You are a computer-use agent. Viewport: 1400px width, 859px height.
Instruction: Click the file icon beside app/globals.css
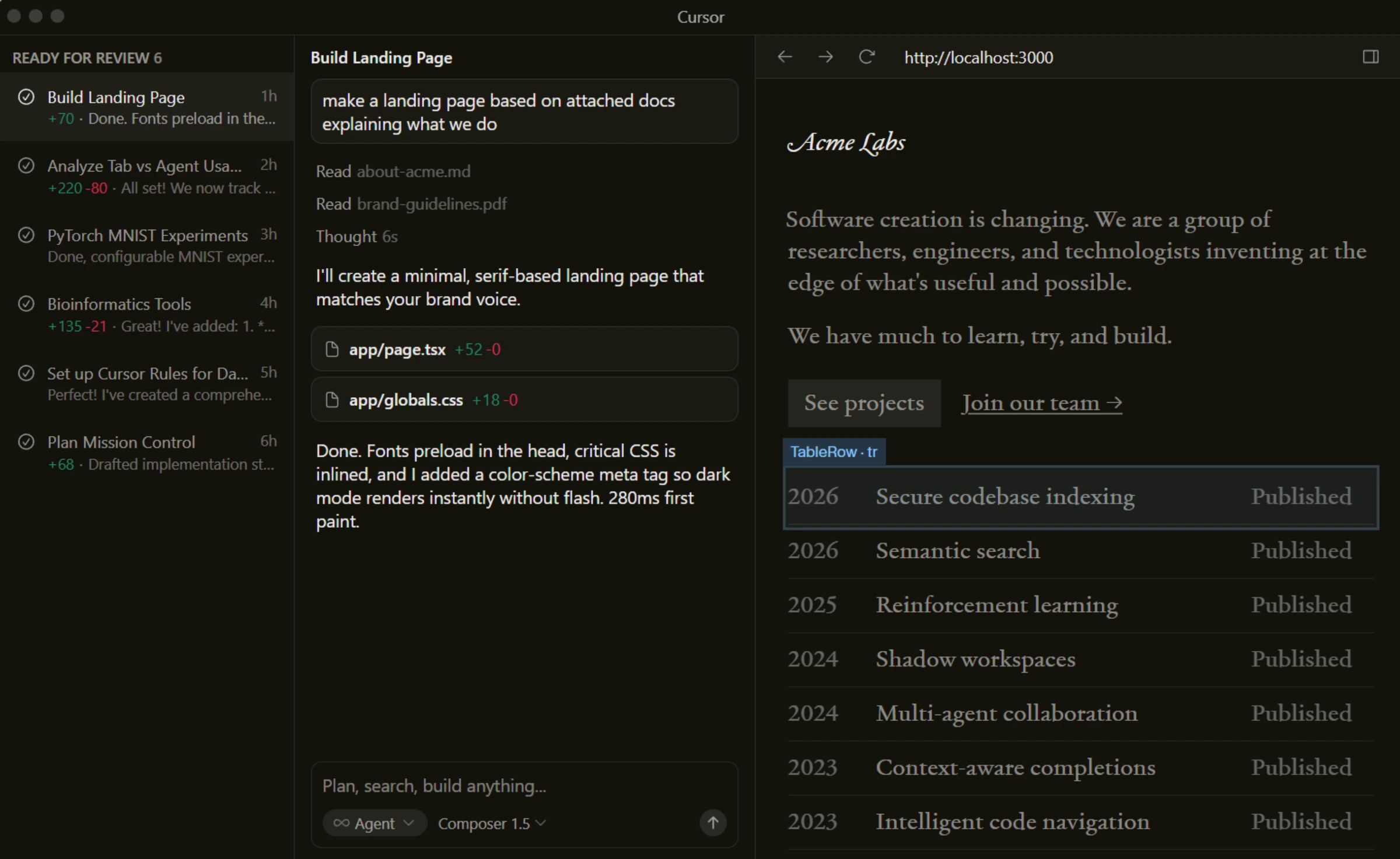[x=332, y=399]
